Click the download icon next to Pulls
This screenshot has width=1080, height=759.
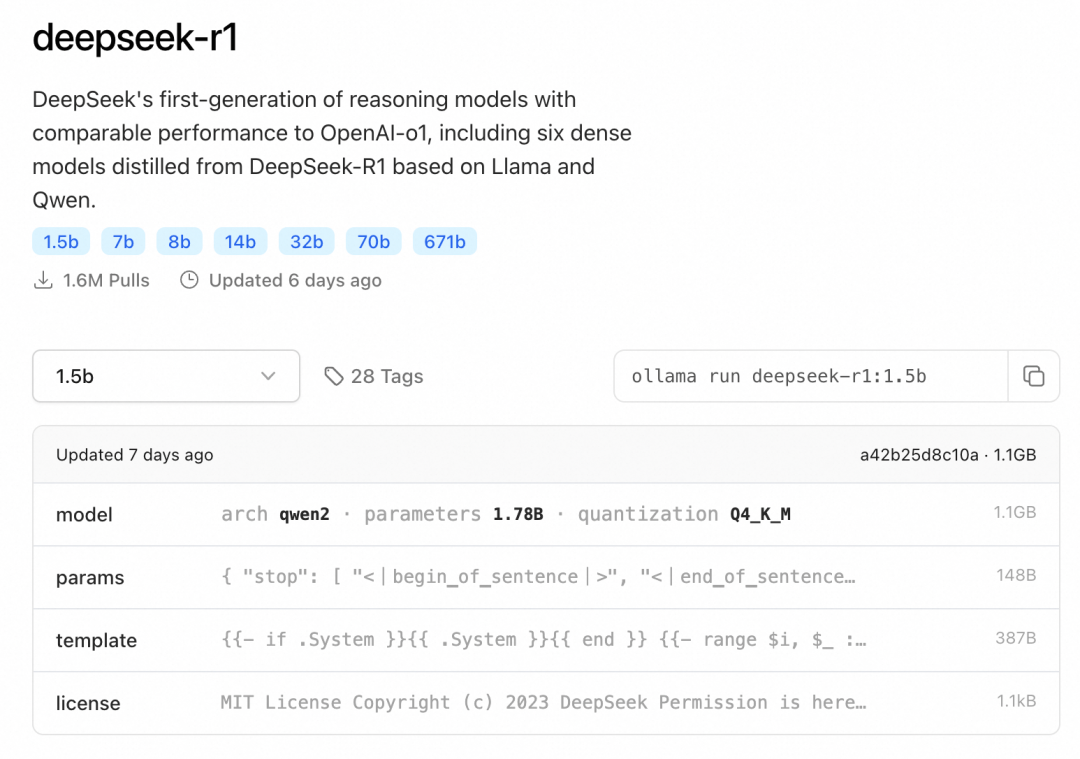tap(43, 281)
